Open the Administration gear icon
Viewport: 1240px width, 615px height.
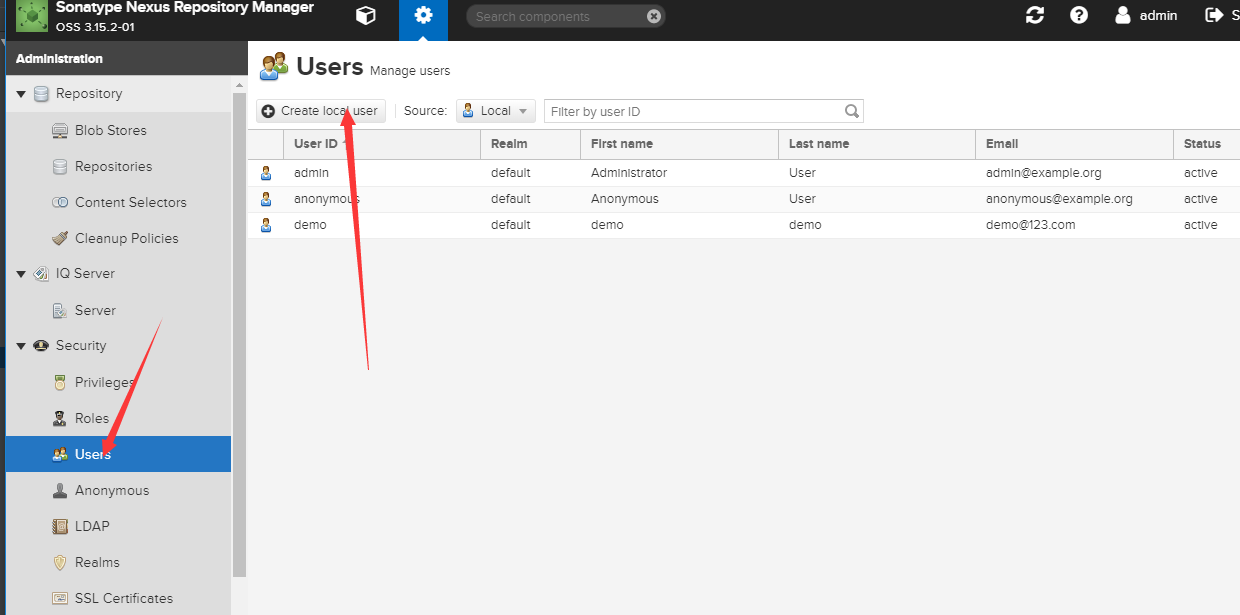pos(423,15)
